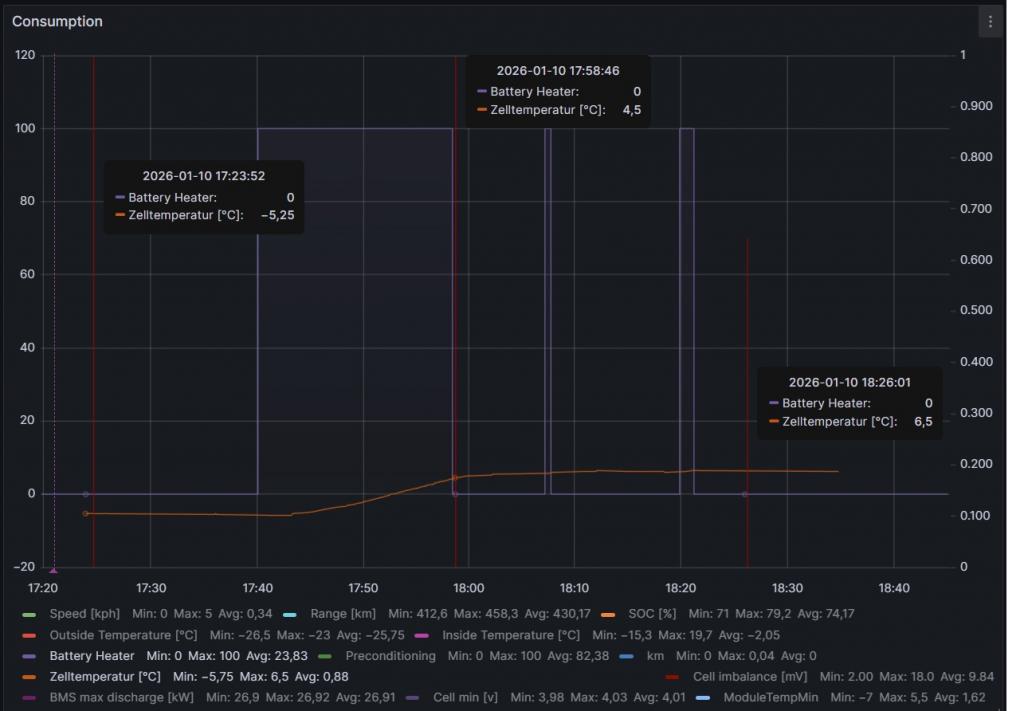Viewport: 1024px width, 711px height.
Task: Click the green Preconditioning color swatch
Action: [324, 657]
